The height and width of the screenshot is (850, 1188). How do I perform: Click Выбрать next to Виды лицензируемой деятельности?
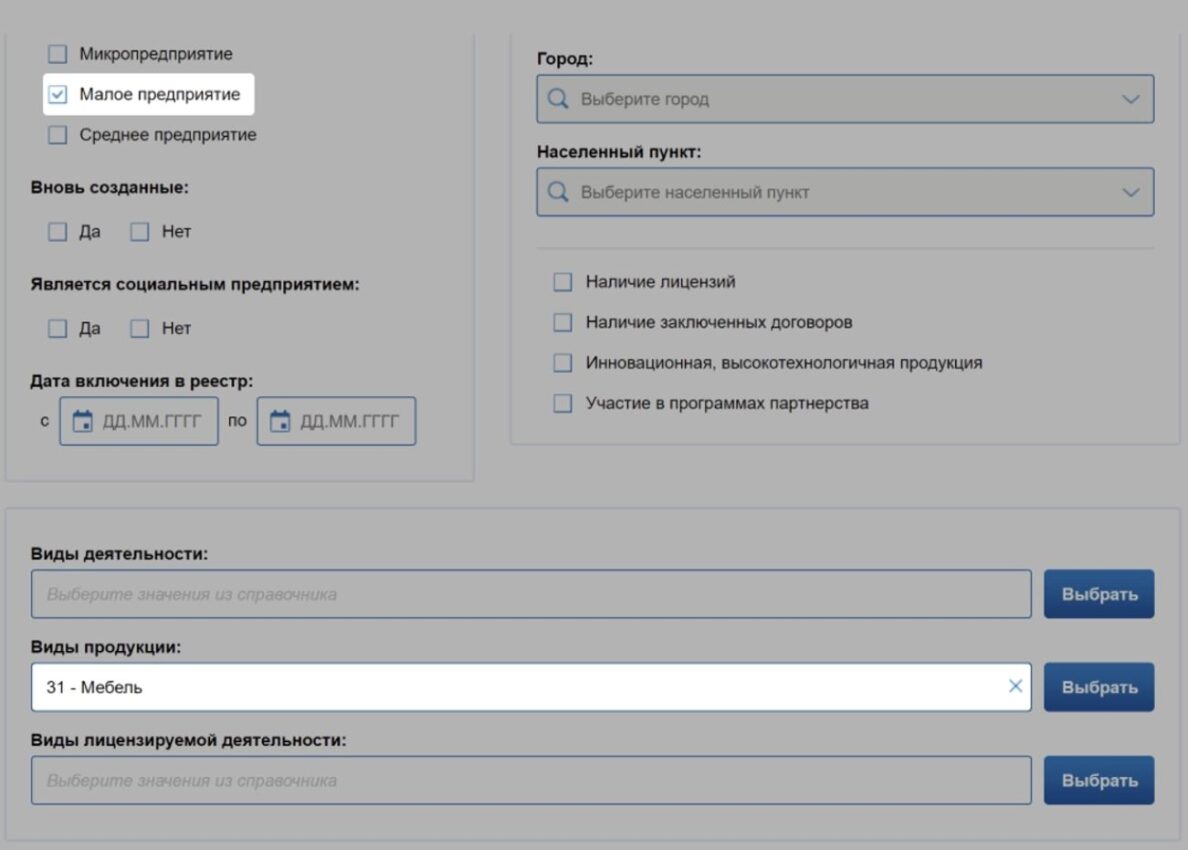point(1099,780)
